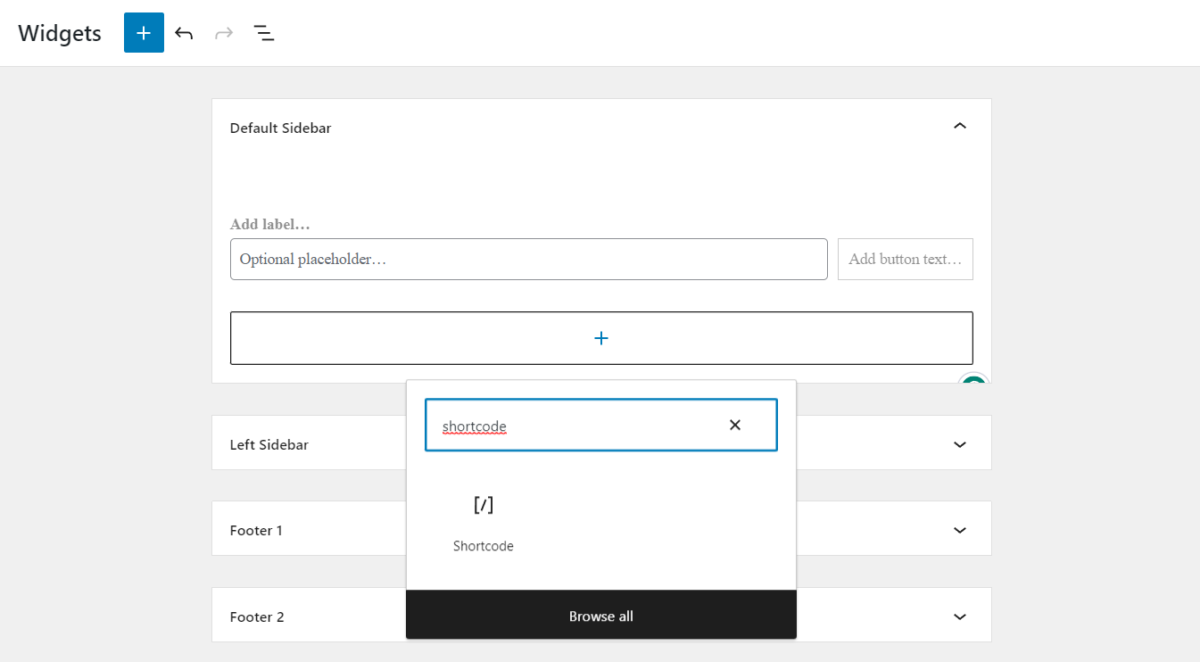1200x662 pixels.
Task: Click the Widgets heading area
Action: click(x=59, y=32)
